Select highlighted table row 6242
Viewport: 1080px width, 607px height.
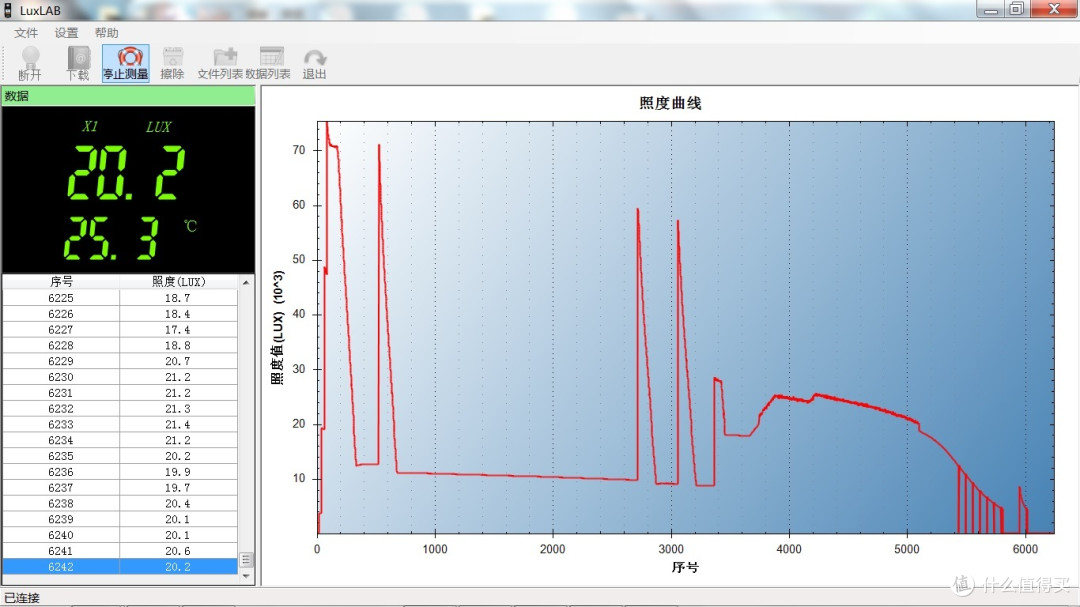120,567
